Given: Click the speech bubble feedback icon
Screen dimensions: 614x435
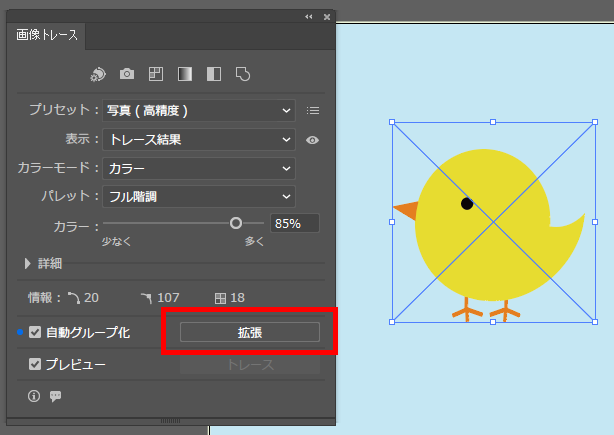Looking at the screenshot, I should click(55, 396).
